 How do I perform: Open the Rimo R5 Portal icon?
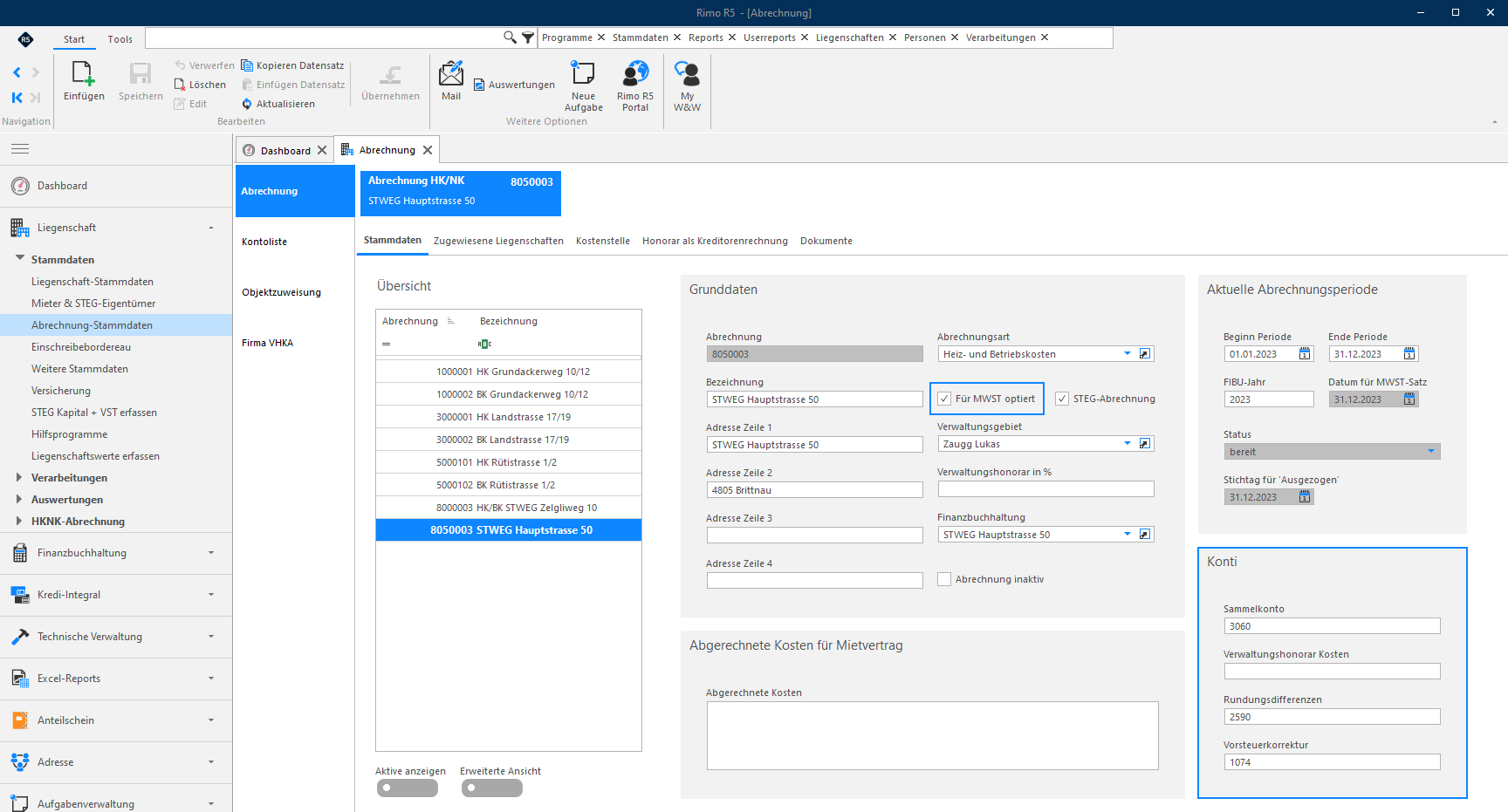[635, 86]
